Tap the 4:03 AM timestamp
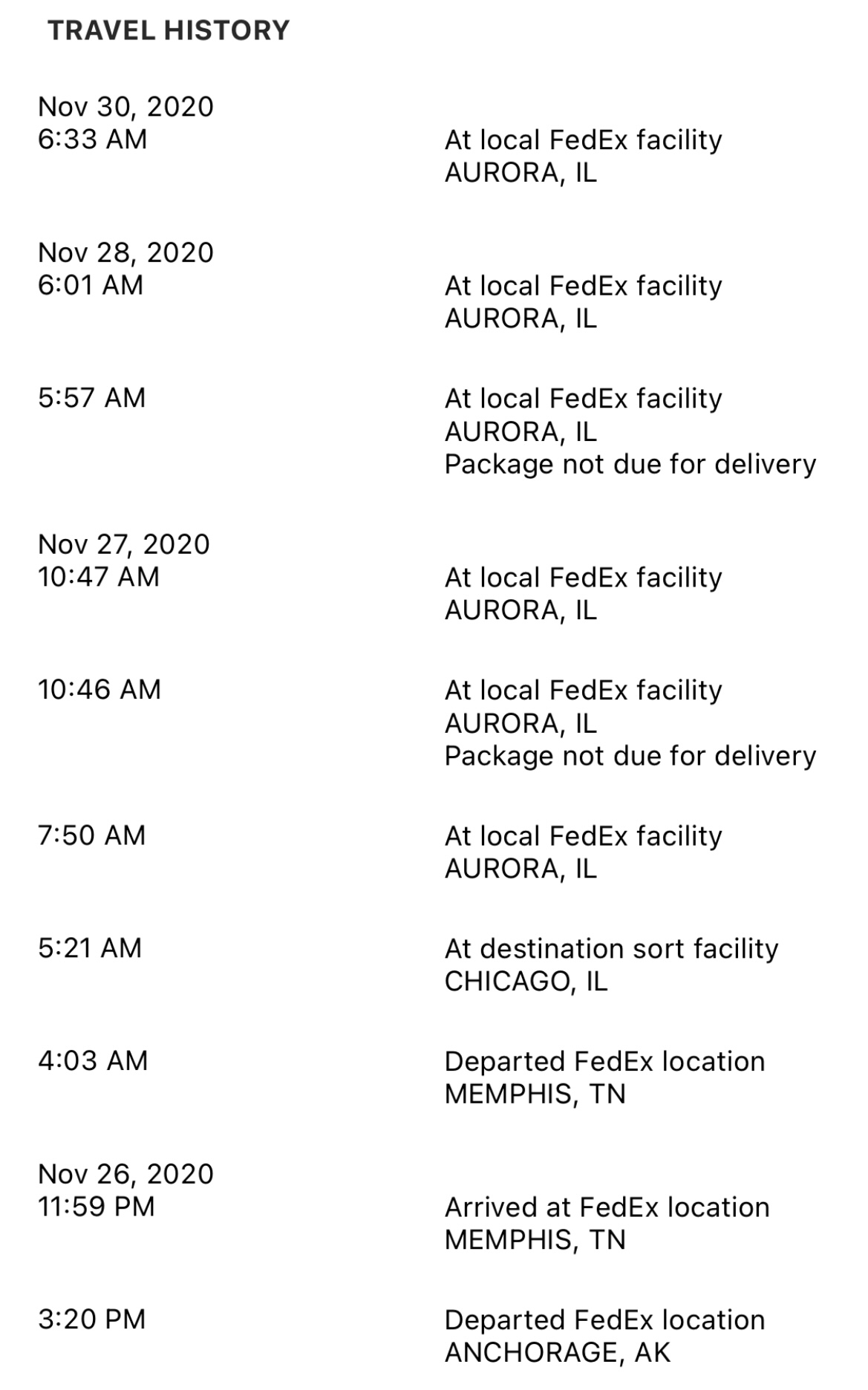 [93, 1061]
